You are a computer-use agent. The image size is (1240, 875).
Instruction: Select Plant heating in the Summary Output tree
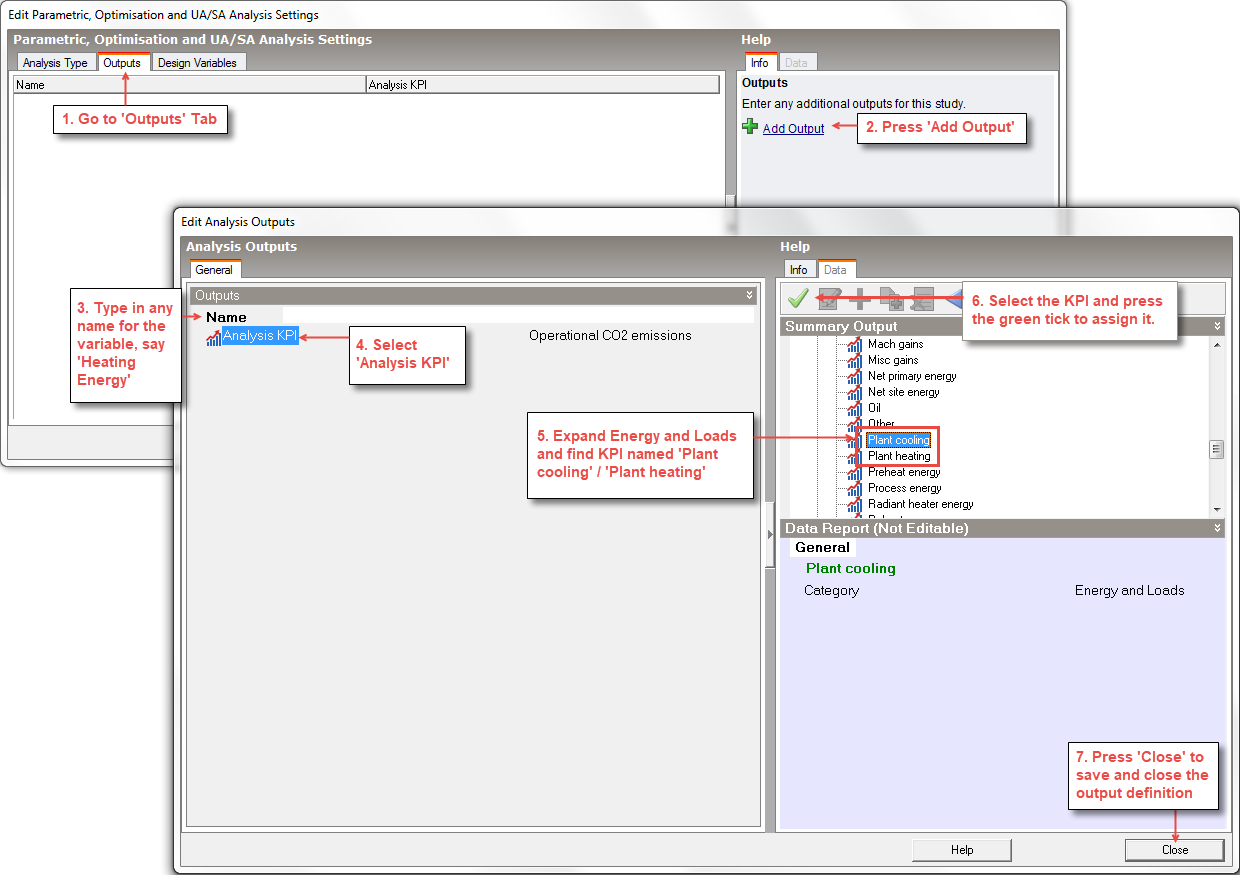coord(899,456)
